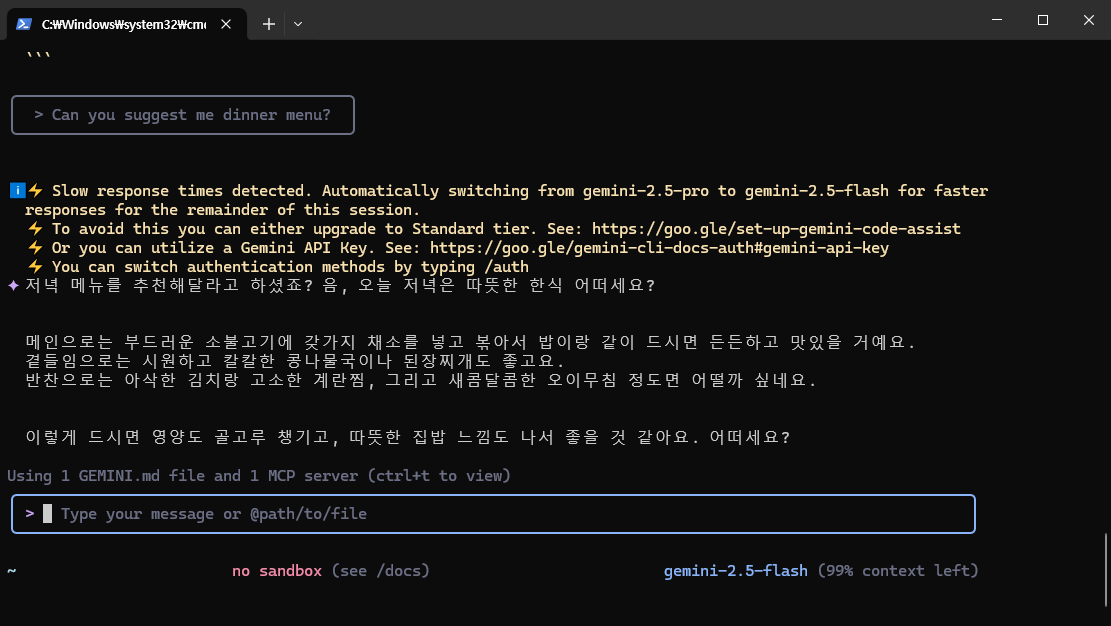The image size is (1111, 626).
Task: Click the gemini-2.5-flash model label
Action: point(735,571)
